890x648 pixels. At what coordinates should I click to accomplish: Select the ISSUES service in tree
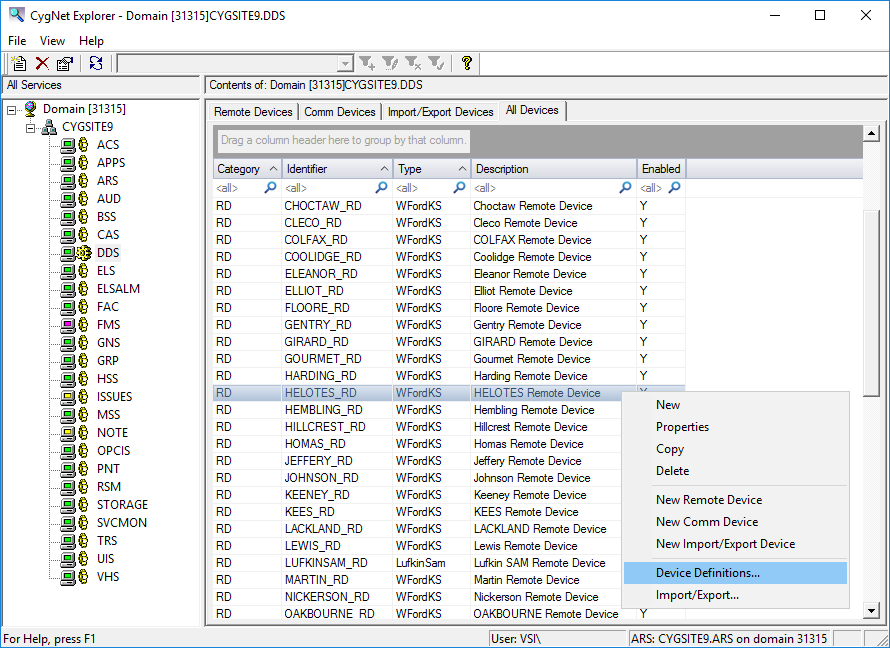point(114,397)
